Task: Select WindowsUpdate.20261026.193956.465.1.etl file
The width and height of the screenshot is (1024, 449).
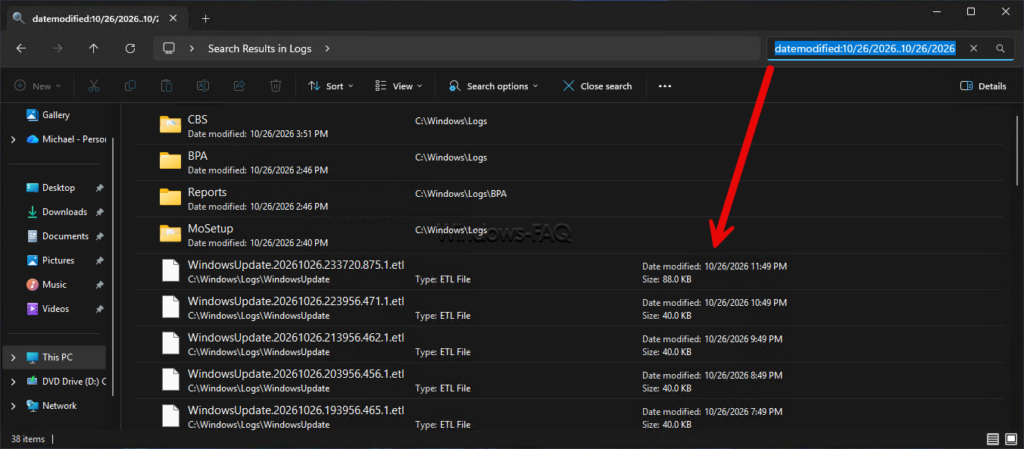Action: 569,416
